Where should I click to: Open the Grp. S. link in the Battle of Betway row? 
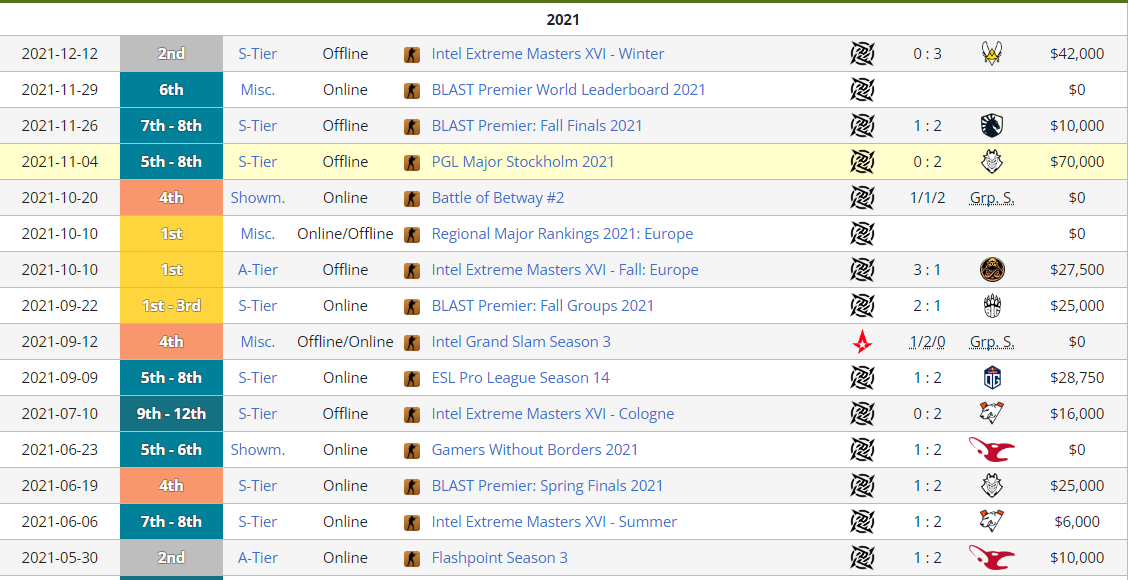[991, 197]
